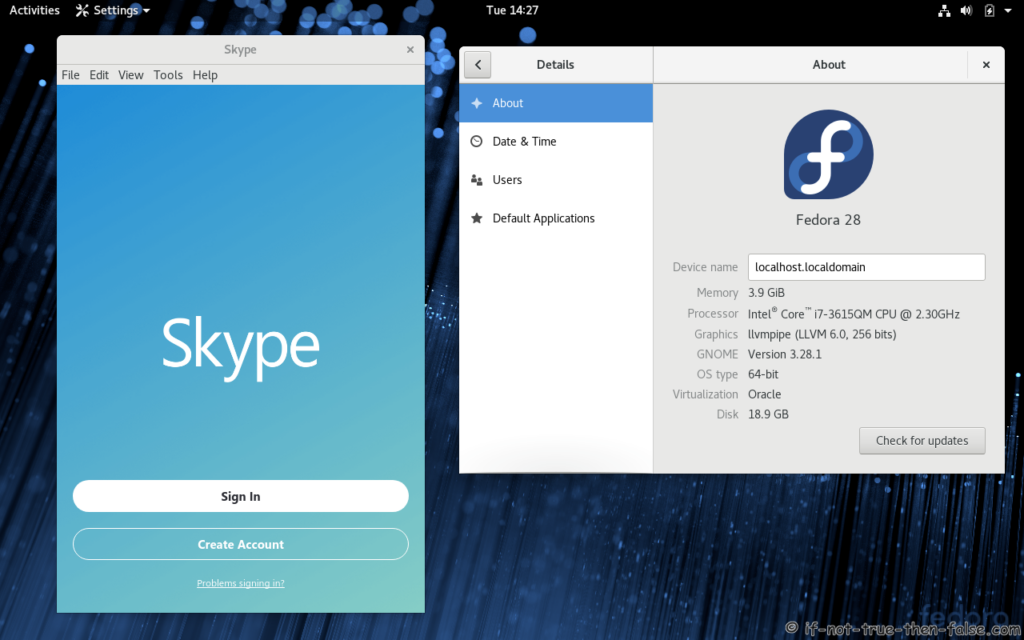Click the About header title in right pane
Image resolution: width=1024 pixels, height=640 pixels.
tap(829, 65)
